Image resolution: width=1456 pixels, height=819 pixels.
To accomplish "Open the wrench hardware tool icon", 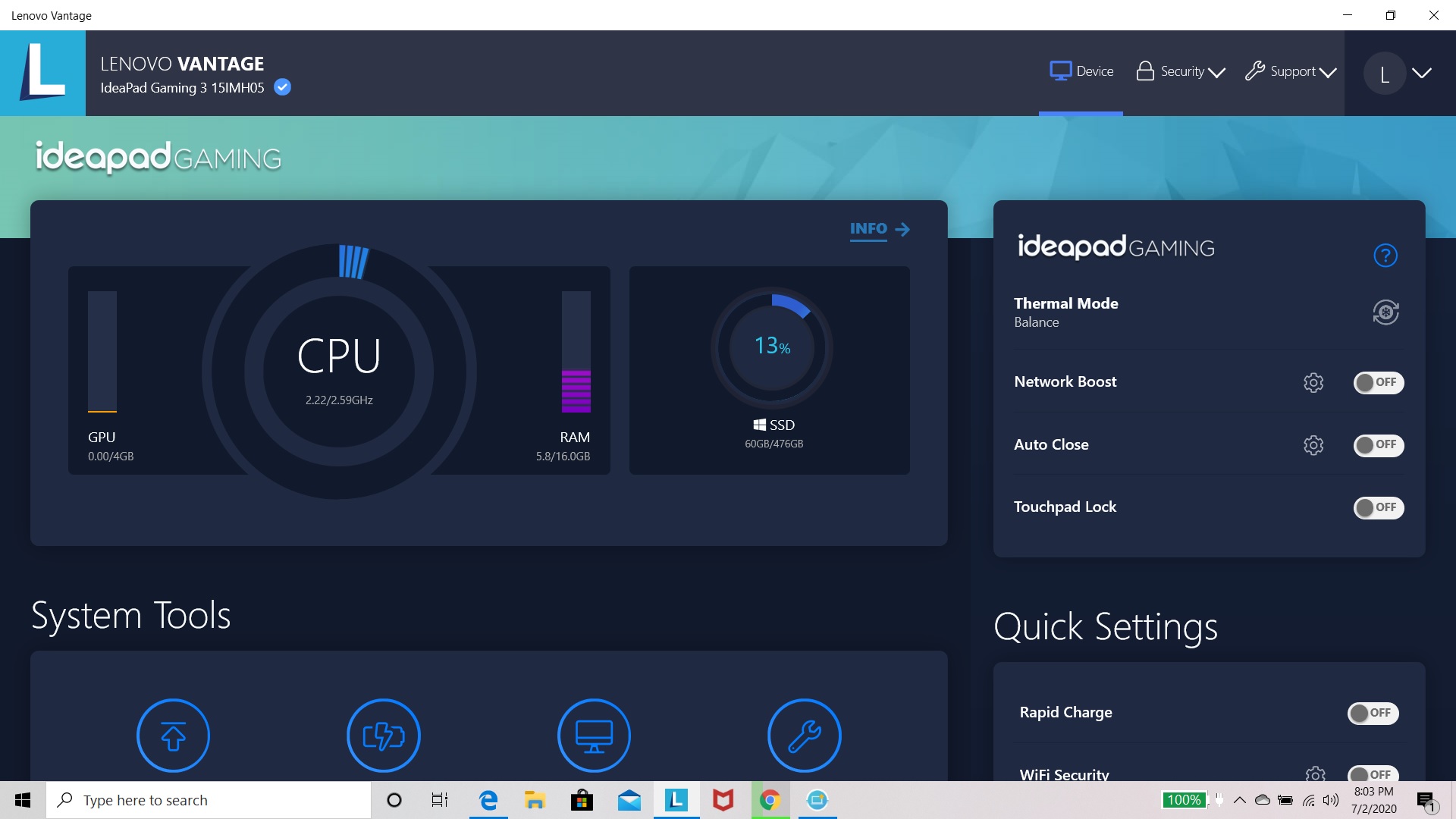I will click(x=805, y=735).
